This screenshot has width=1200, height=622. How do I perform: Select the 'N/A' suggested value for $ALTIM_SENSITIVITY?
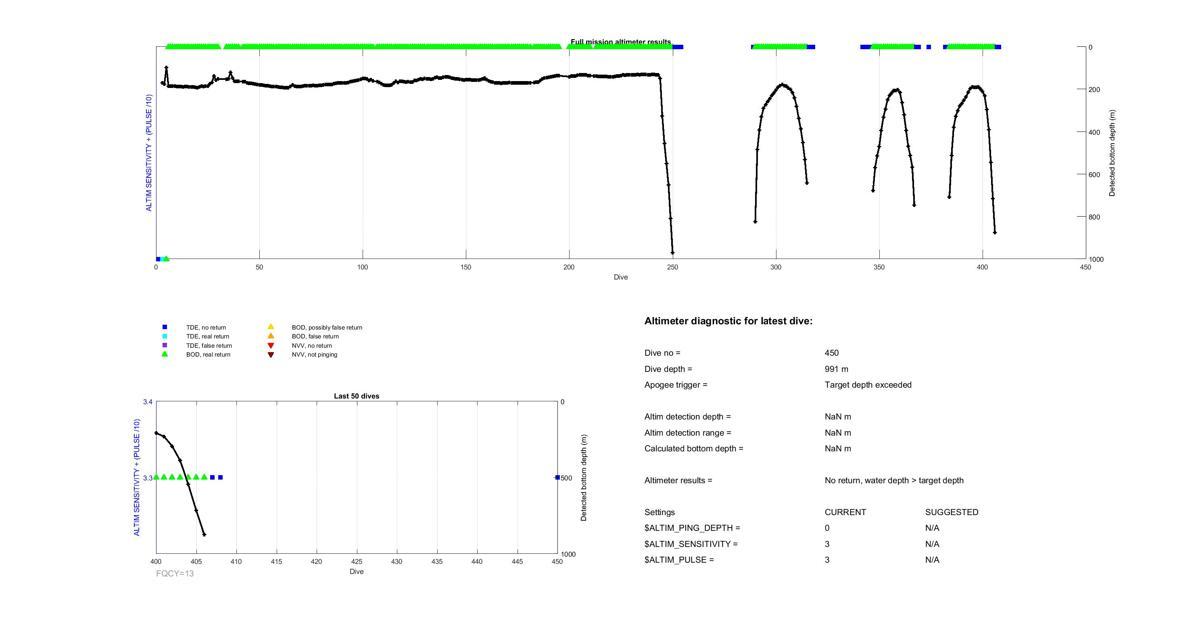(932, 544)
